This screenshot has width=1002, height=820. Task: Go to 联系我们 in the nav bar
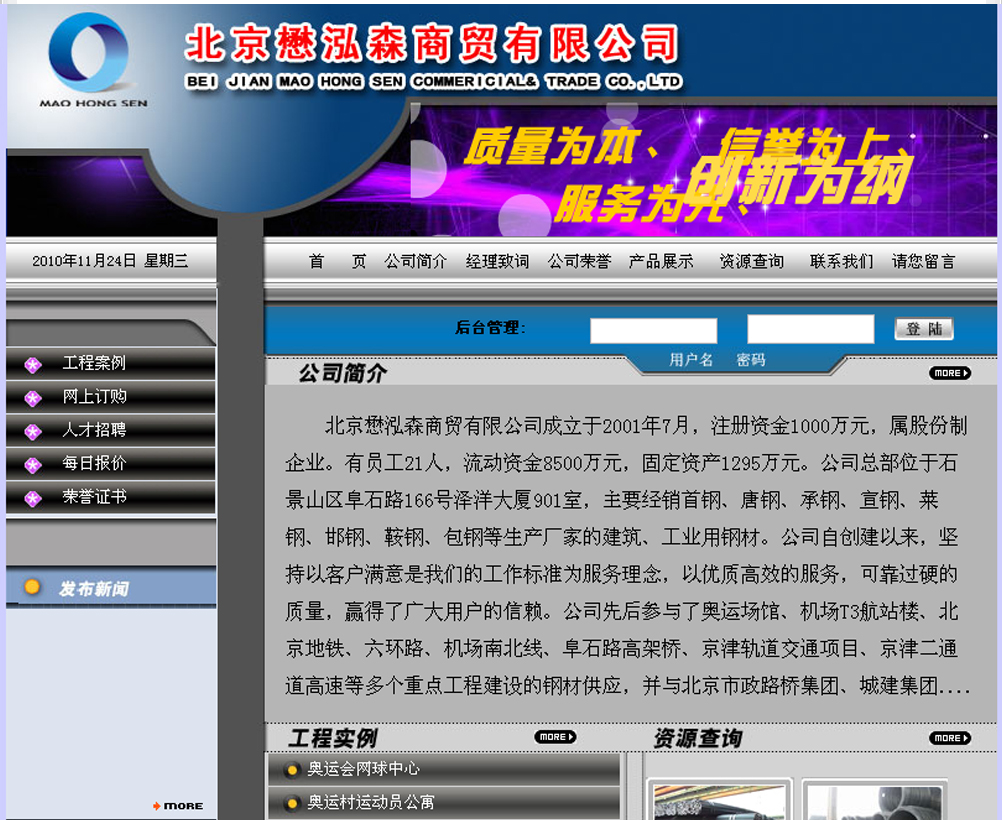pyautogui.click(x=841, y=261)
